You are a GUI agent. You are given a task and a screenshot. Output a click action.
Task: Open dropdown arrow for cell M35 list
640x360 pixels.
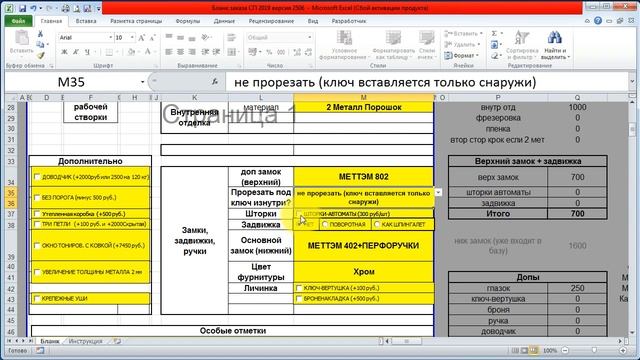click(x=438, y=192)
